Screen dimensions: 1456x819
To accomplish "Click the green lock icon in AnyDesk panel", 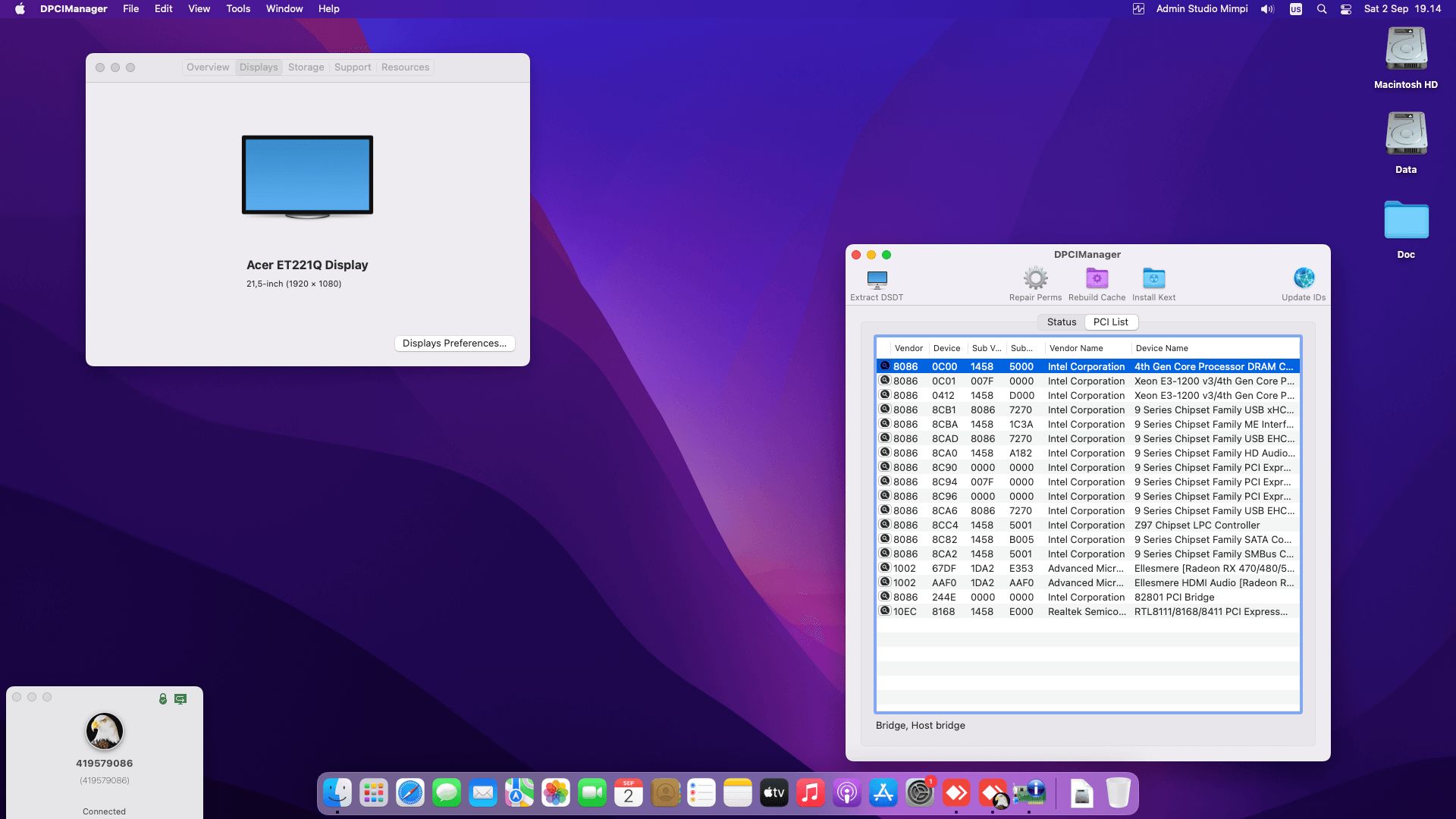I will pyautogui.click(x=163, y=698).
